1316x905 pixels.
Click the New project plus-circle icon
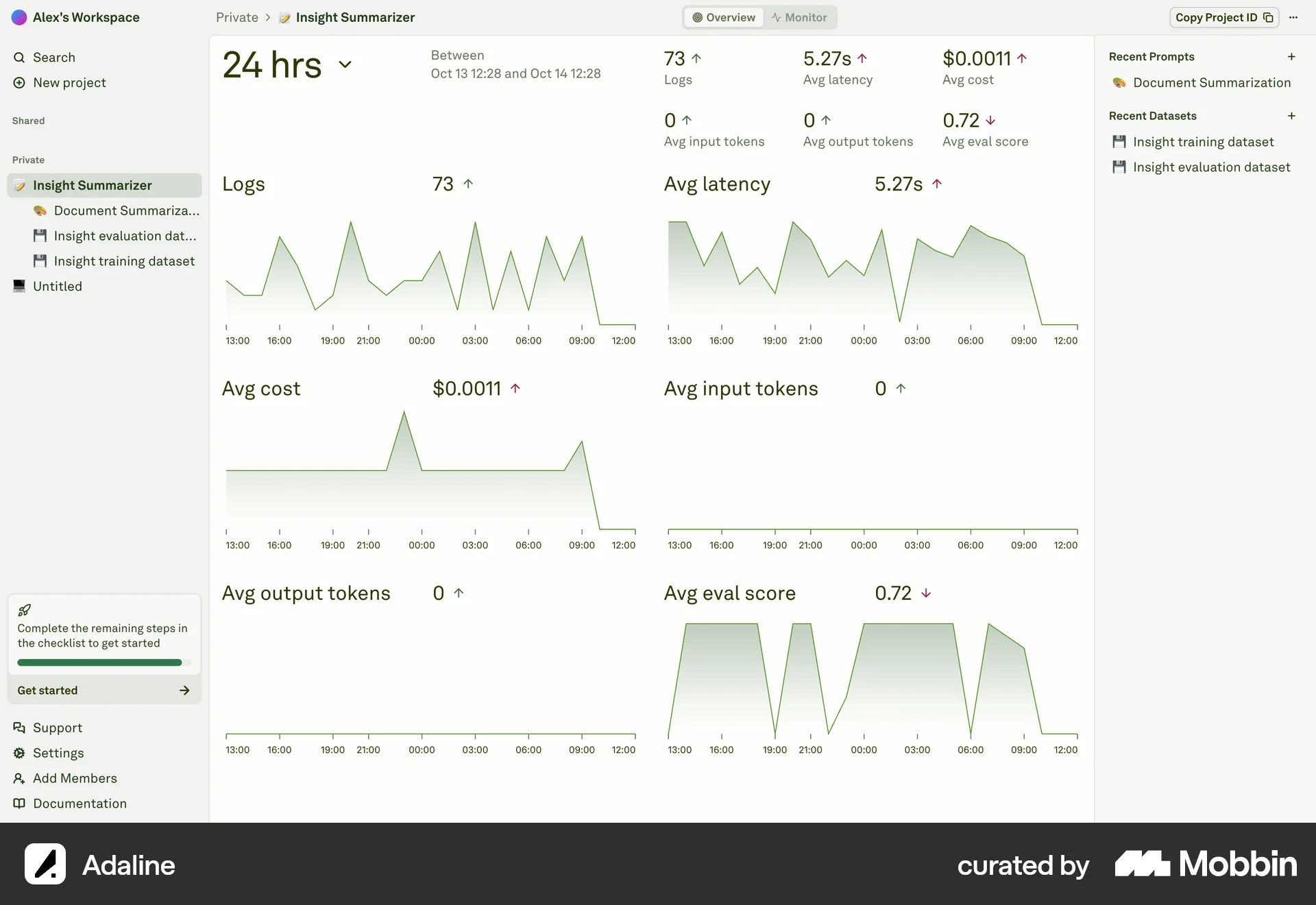pyautogui.click(x=19, y=83)
